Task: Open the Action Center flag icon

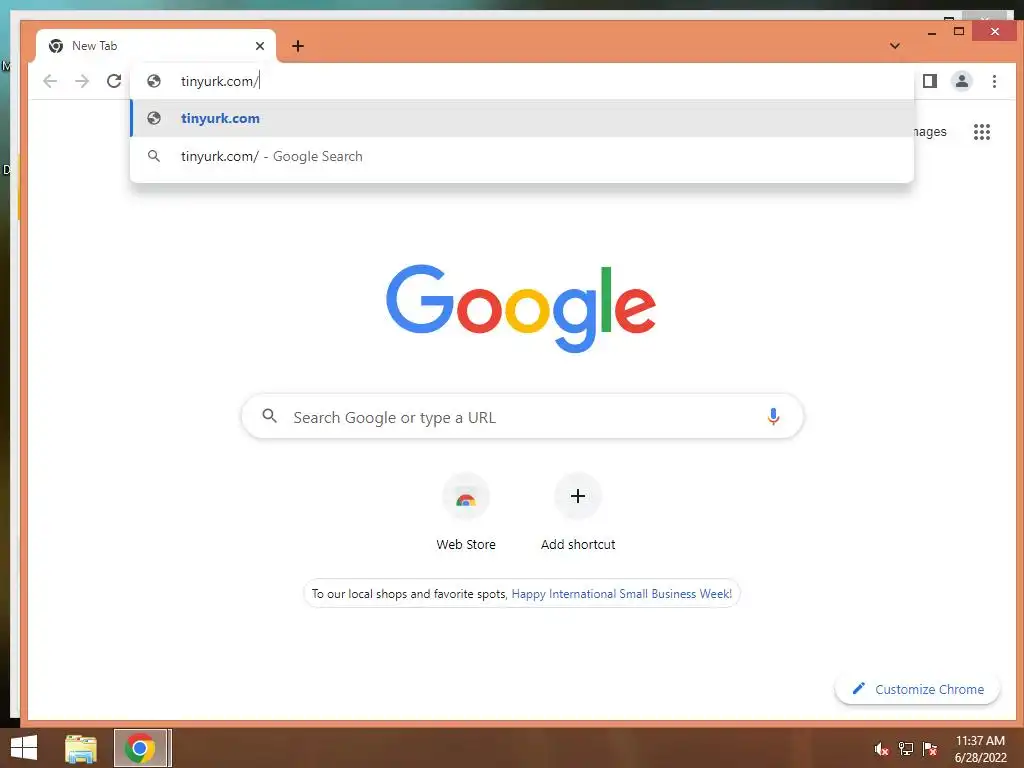Action: click(930, 748)
